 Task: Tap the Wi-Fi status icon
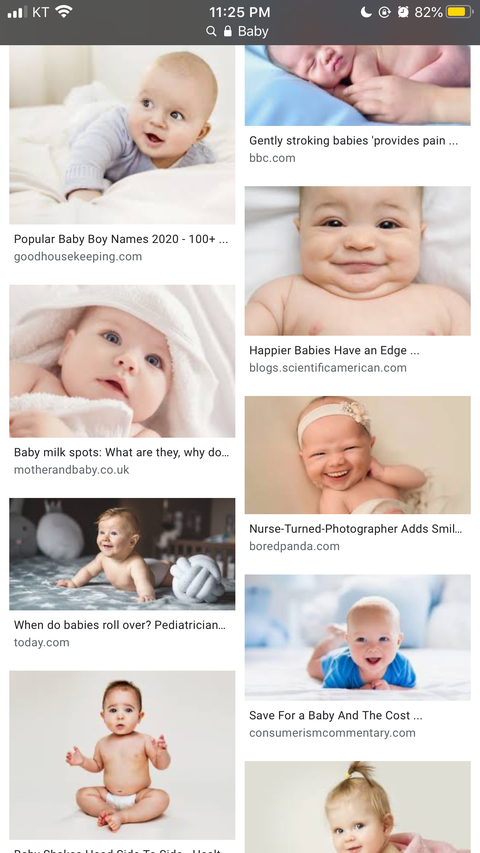point(64,11)
